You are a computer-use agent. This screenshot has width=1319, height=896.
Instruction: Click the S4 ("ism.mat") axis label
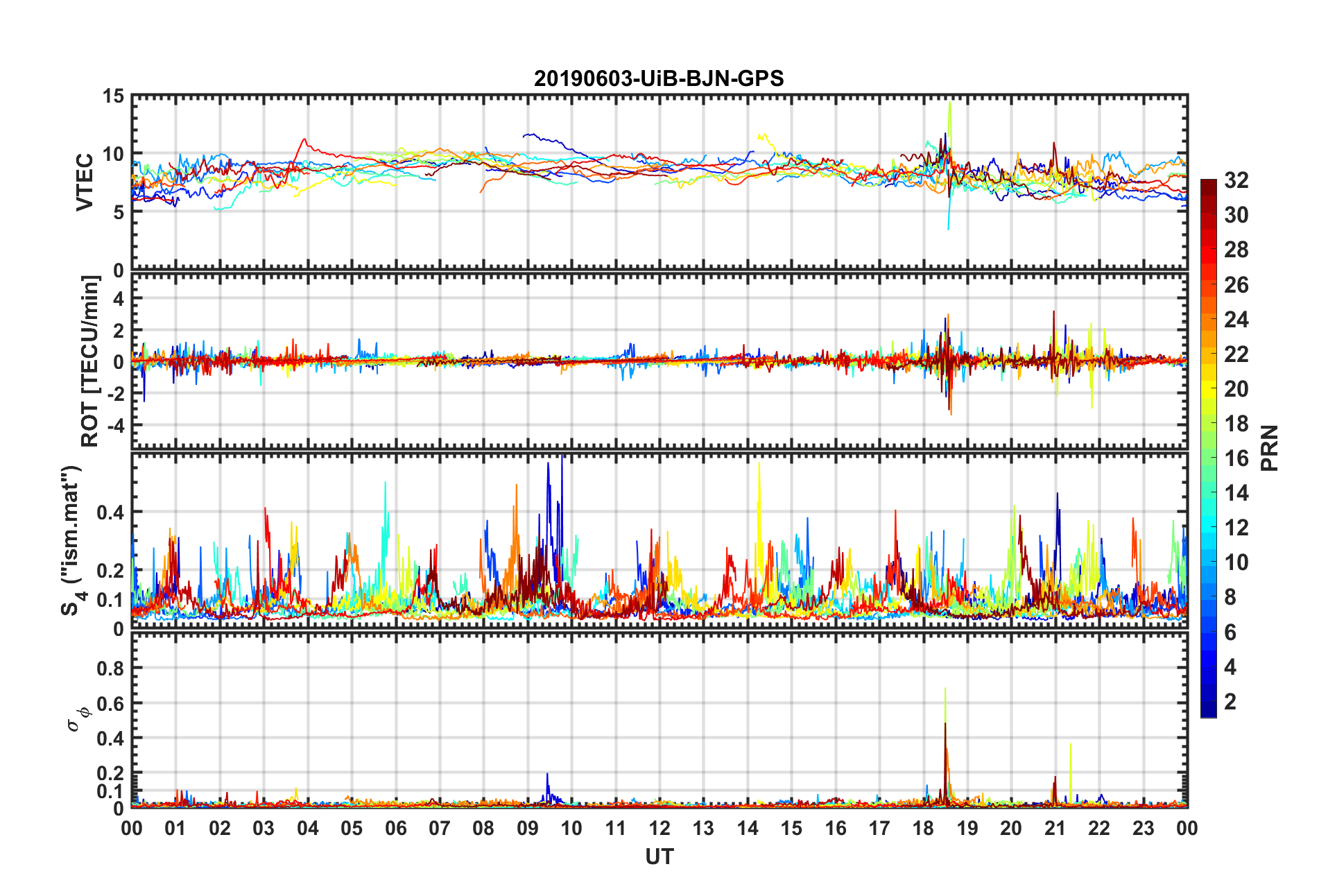point(71,540)
